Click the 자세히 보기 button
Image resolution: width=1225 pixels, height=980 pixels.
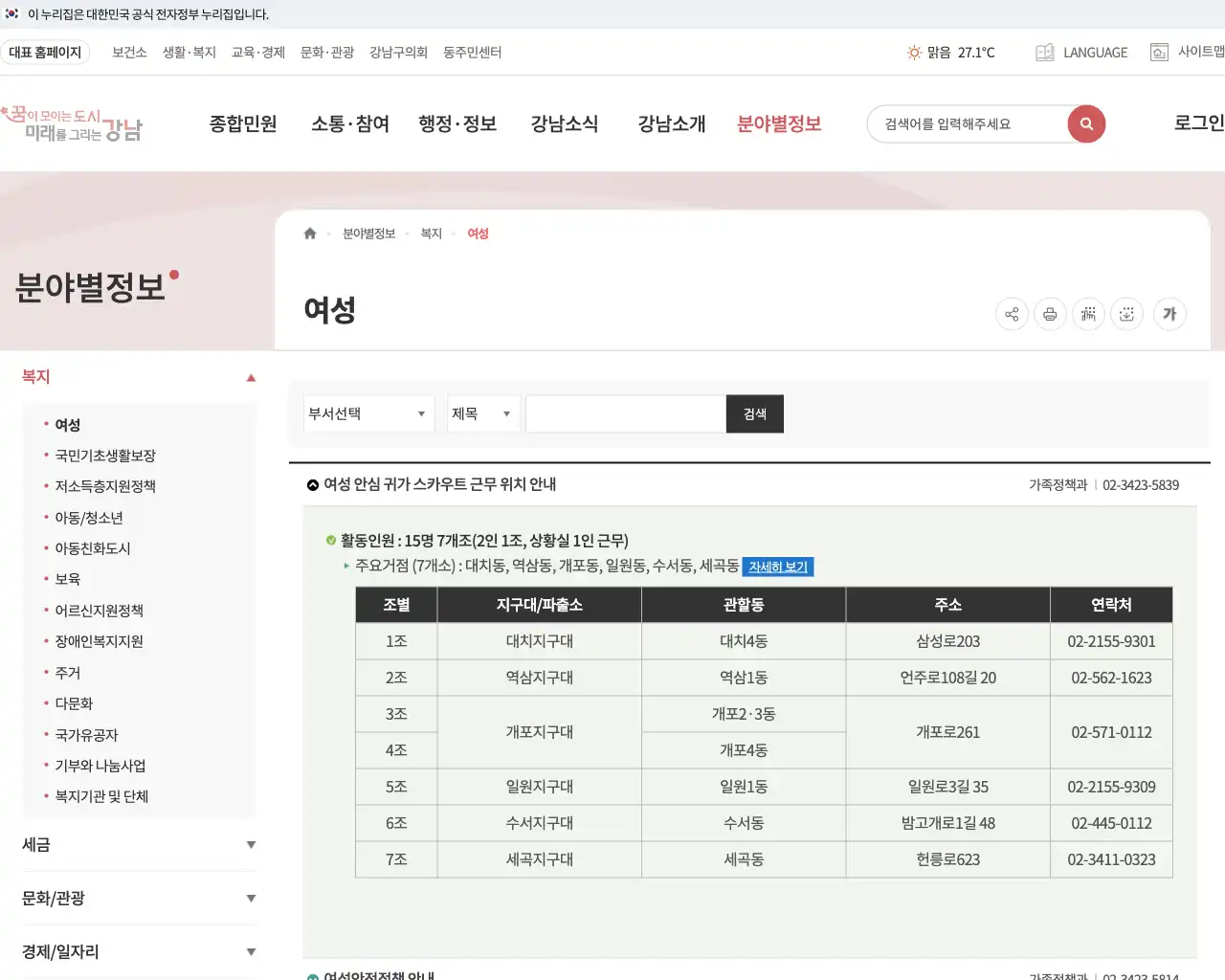(x=778, y=567)
